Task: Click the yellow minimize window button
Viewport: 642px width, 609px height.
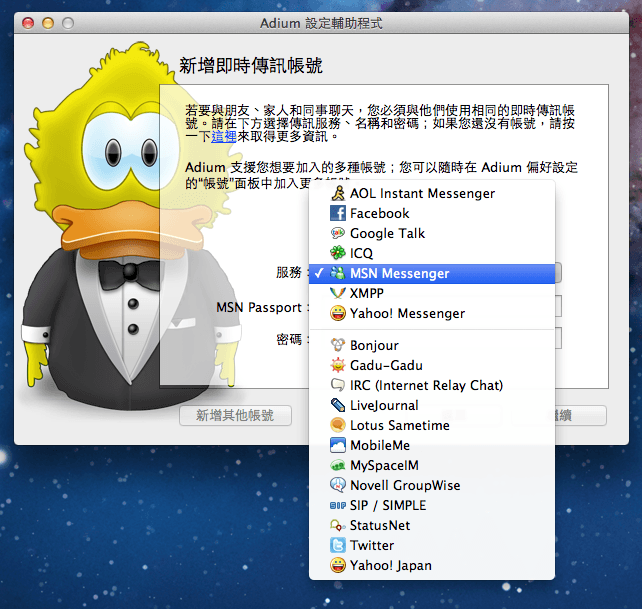Action: (x=48, y=23)
